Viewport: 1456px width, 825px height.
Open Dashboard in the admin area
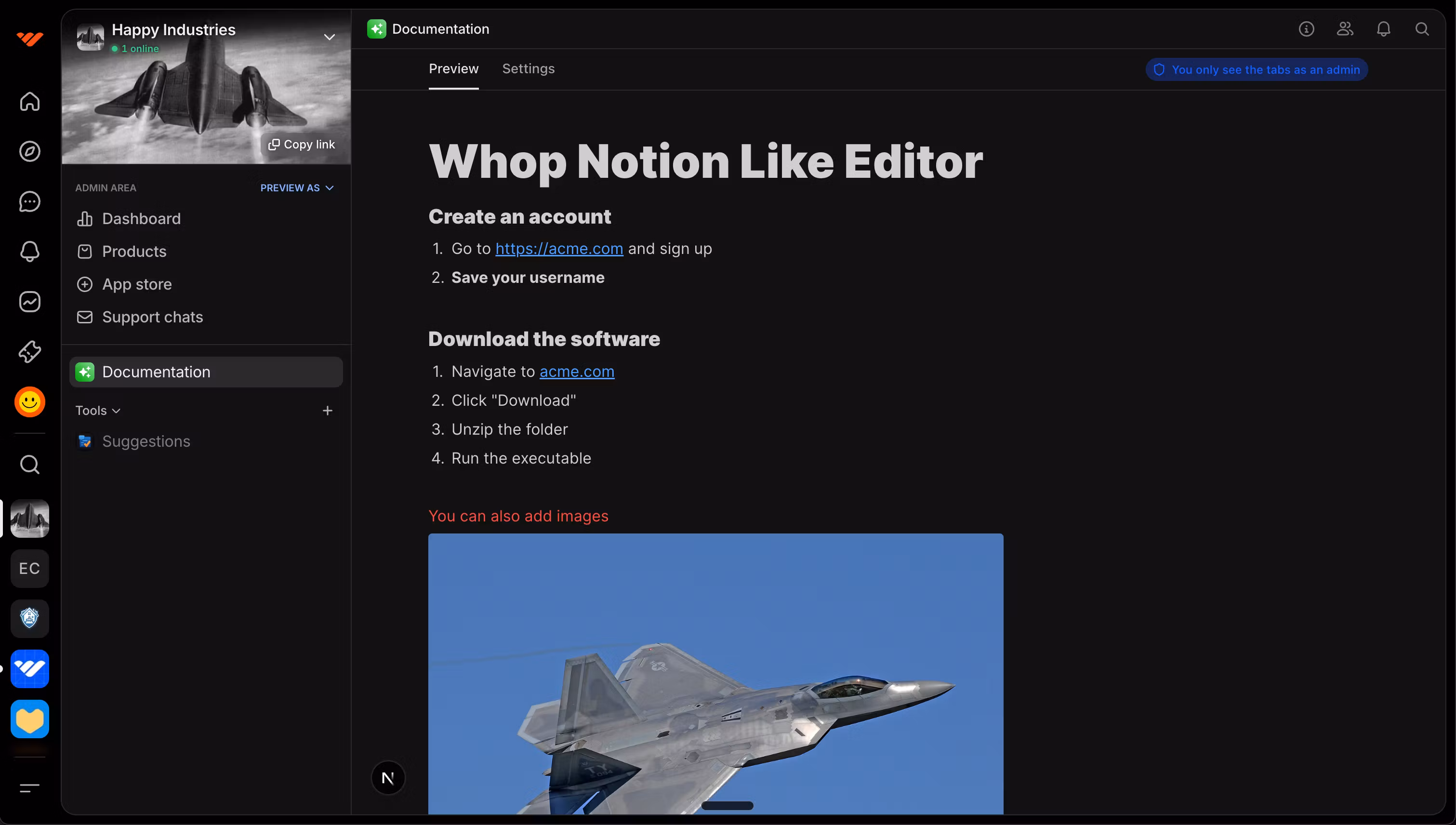pos(141,219)
